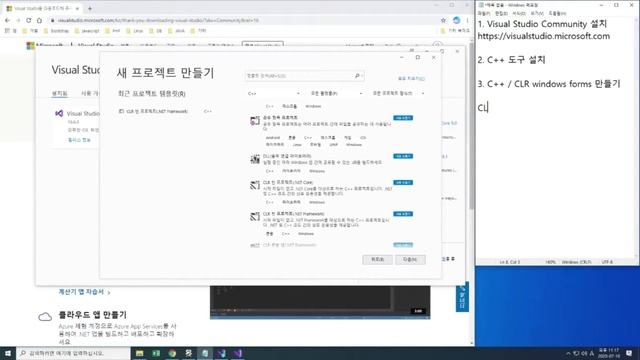Click the Next button in new project dialog

pyautogui.click(x=410, y=260)
